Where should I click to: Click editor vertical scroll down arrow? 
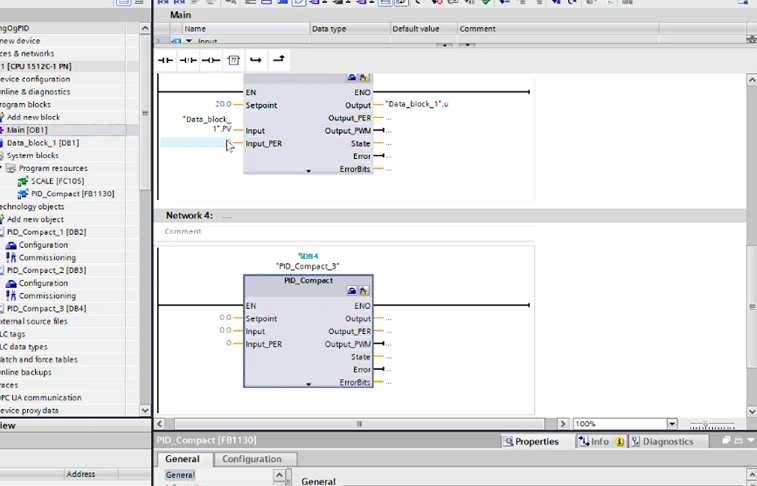coord(752,412)
